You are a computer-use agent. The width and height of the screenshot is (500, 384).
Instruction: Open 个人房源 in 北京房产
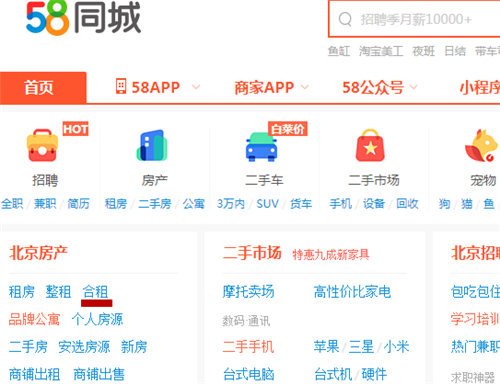point(97,319)
